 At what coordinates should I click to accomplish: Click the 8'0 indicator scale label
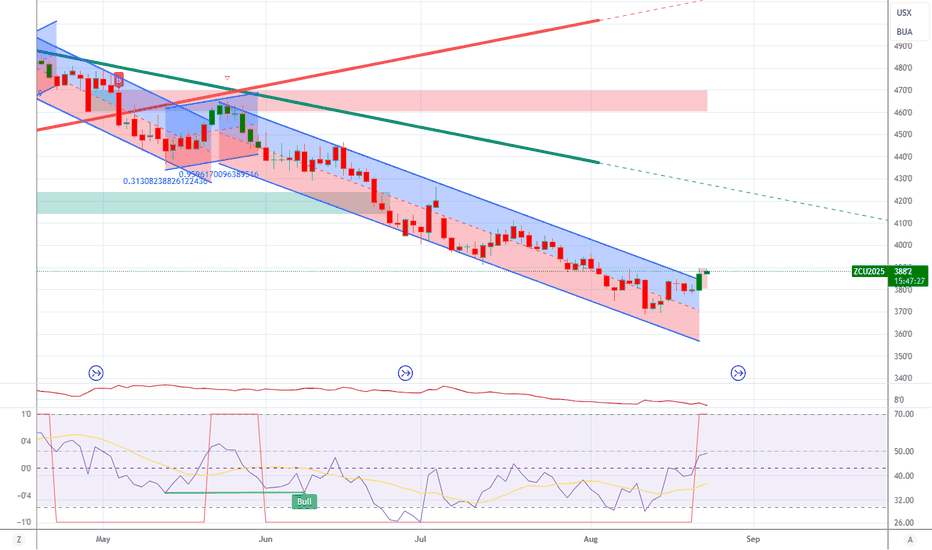(899, 400)
